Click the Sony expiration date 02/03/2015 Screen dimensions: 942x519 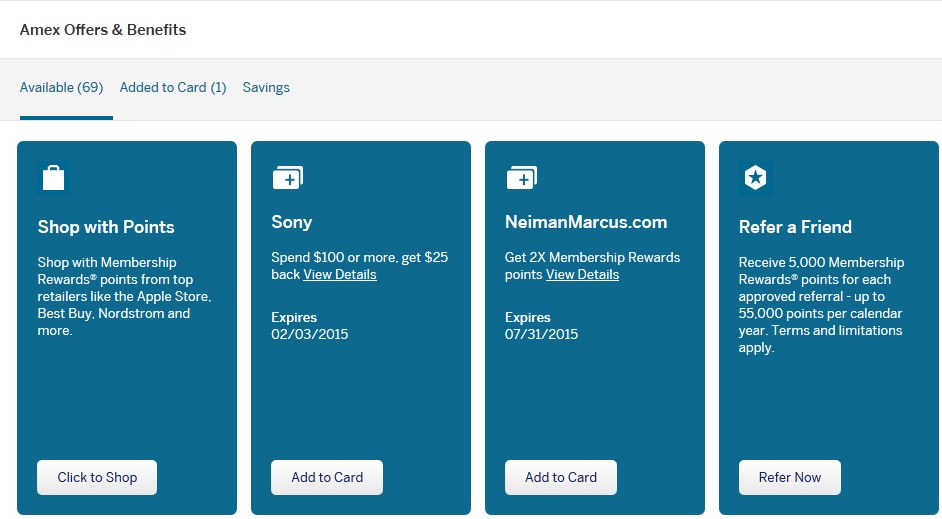(310, 335)
